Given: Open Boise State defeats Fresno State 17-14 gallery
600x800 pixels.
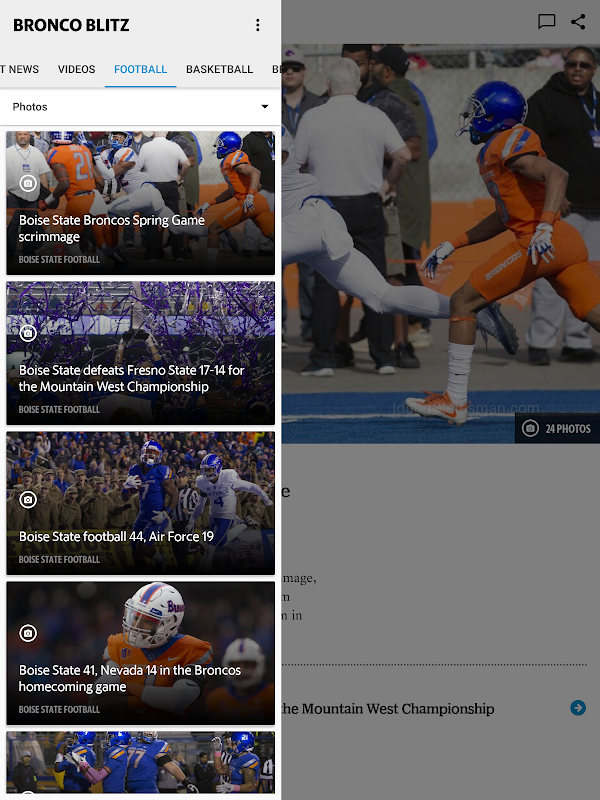Looking at the screenshot, I should click(x=140, y=353).
